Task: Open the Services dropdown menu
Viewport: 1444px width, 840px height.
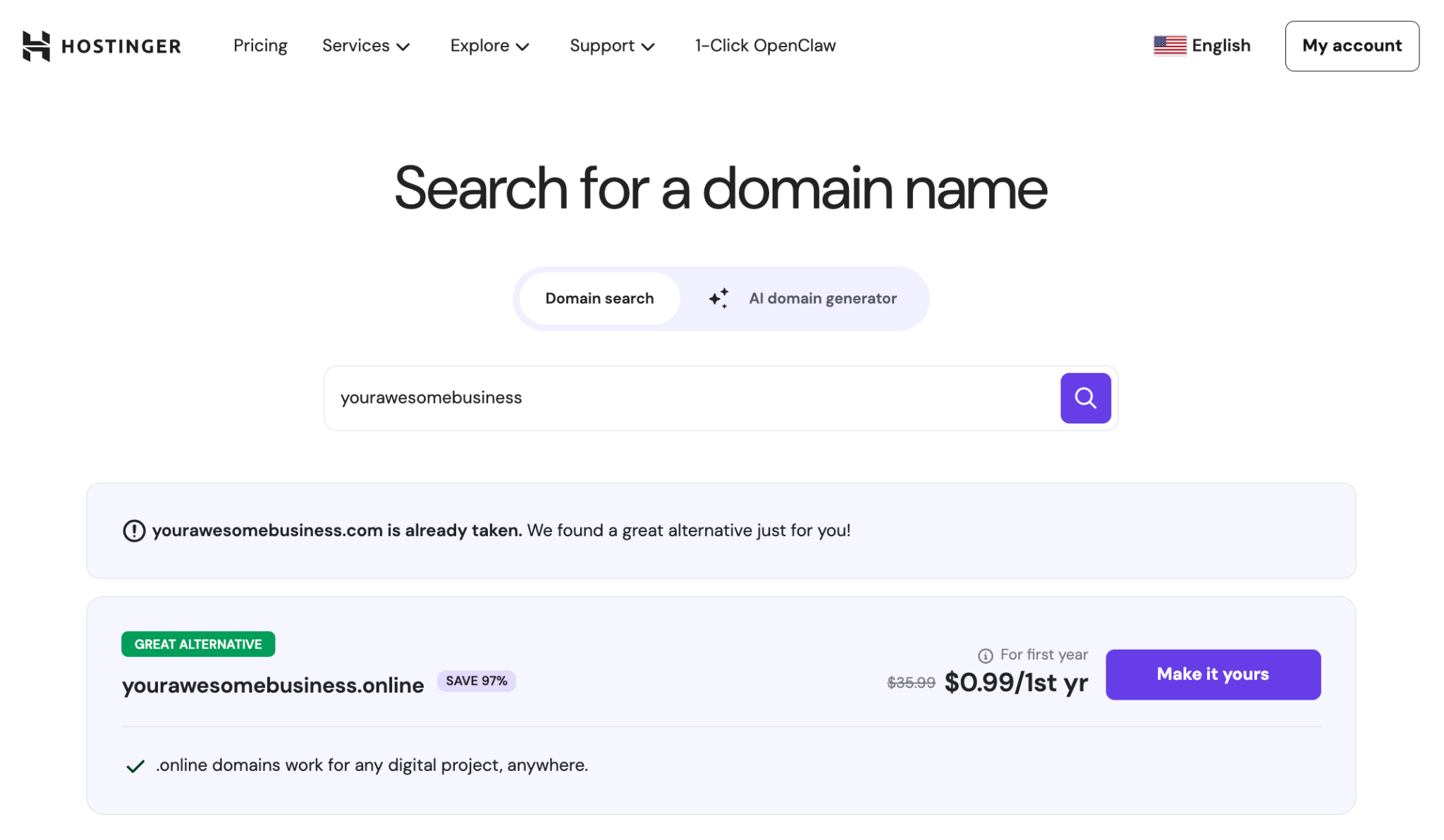Action: pos(366,45)
